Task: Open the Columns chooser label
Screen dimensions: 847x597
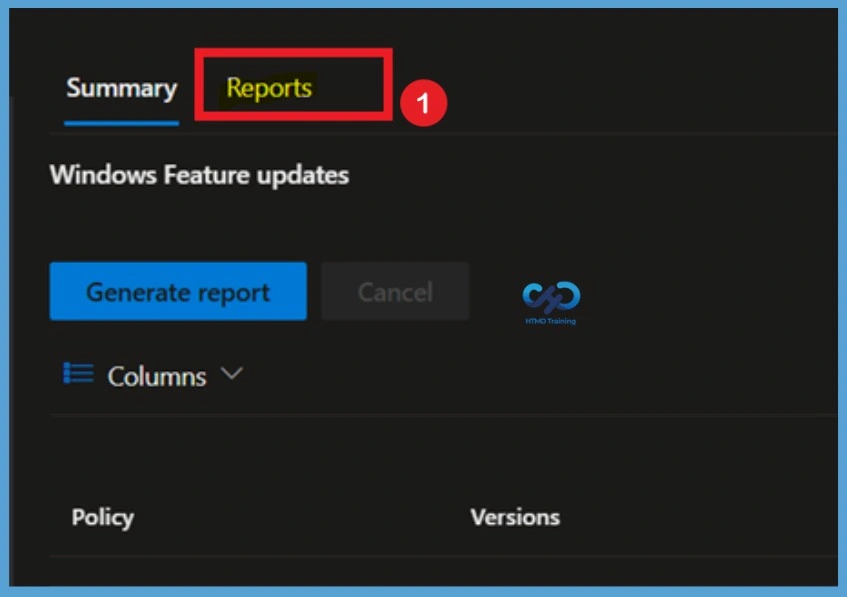Action: click(157, 376)
